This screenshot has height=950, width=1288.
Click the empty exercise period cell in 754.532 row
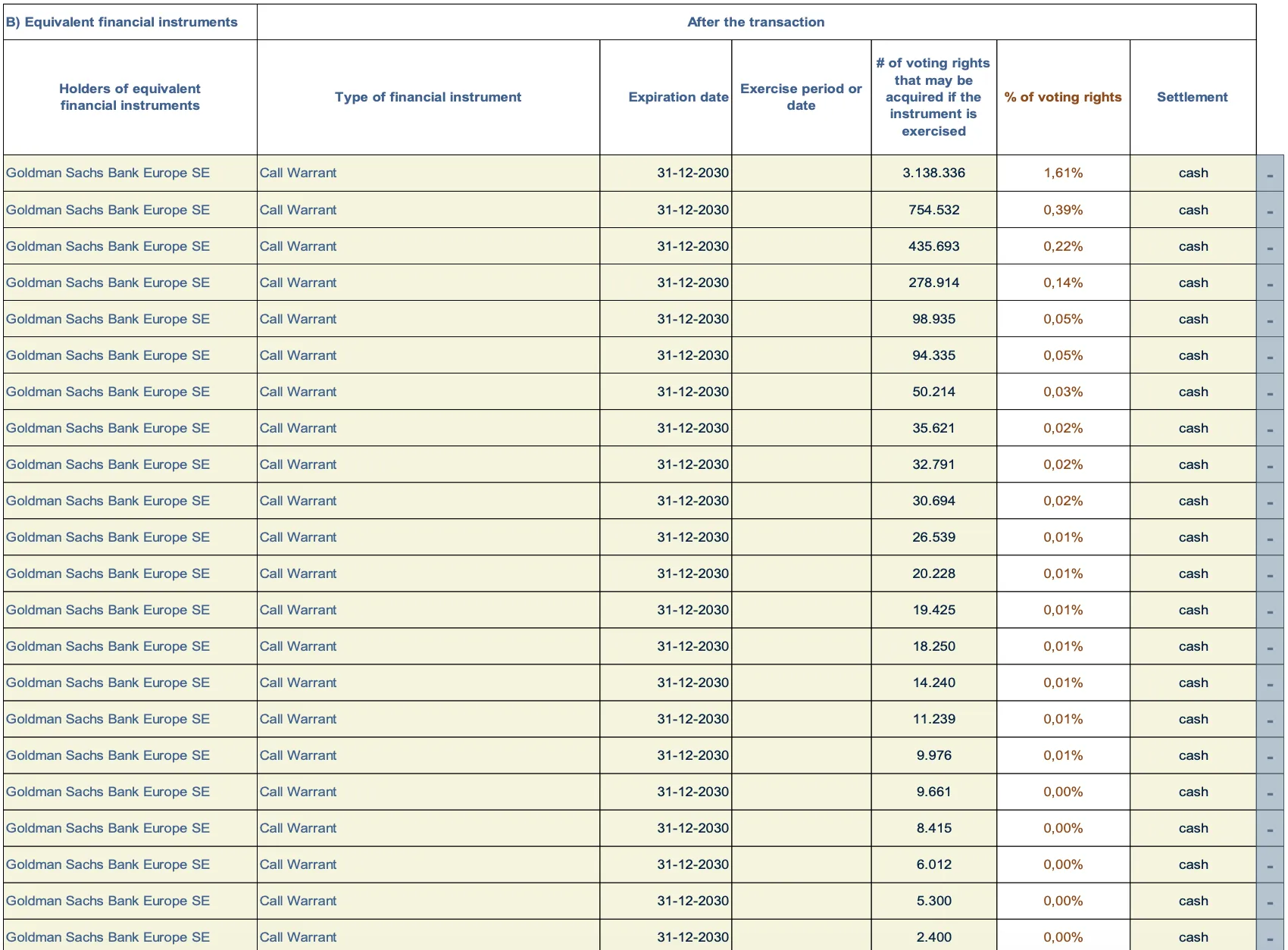(802, 210)
